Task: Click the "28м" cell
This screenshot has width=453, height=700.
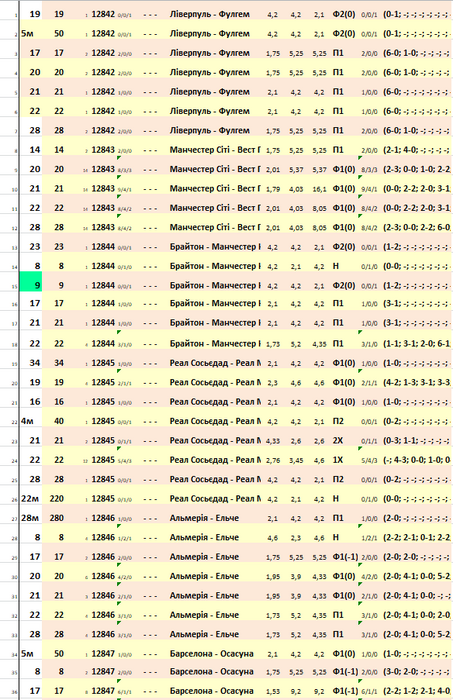Action: pos(31,518)
